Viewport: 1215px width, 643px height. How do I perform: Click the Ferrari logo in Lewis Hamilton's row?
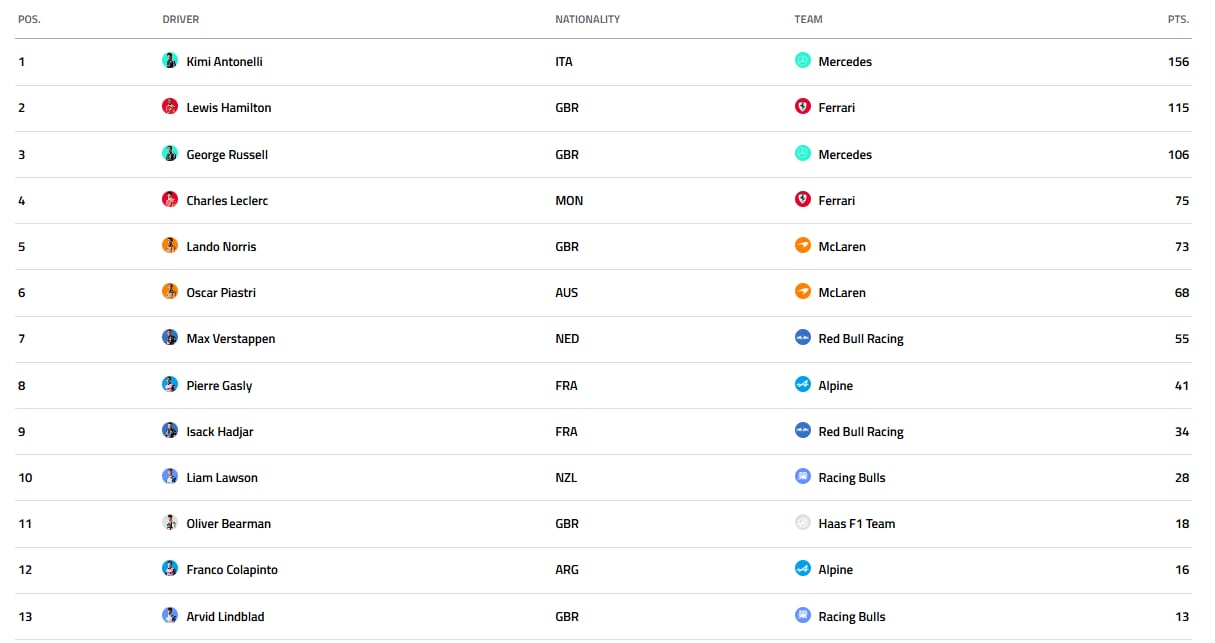click(x=802, y=107)
